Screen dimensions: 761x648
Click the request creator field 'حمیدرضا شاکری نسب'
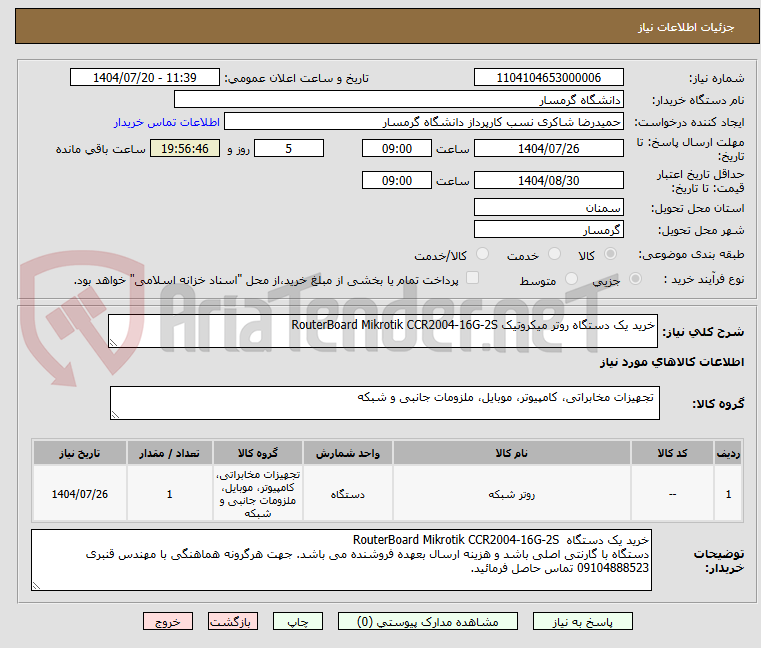pos(424,121)
